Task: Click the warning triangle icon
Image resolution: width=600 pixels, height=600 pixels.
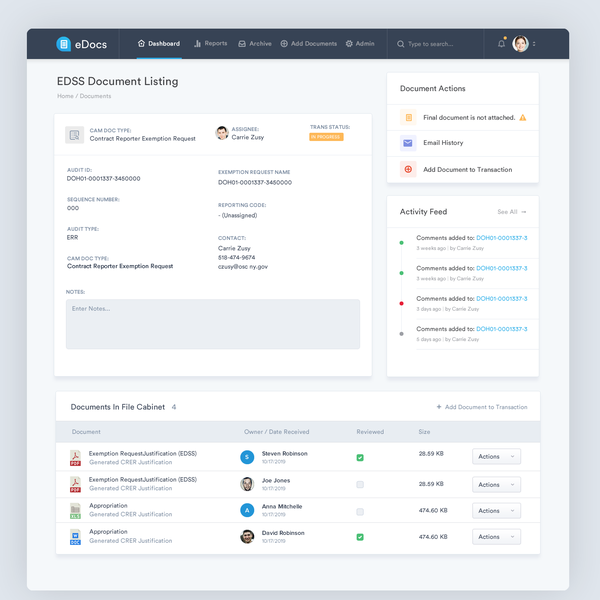Action: click(x=523, y=117)
